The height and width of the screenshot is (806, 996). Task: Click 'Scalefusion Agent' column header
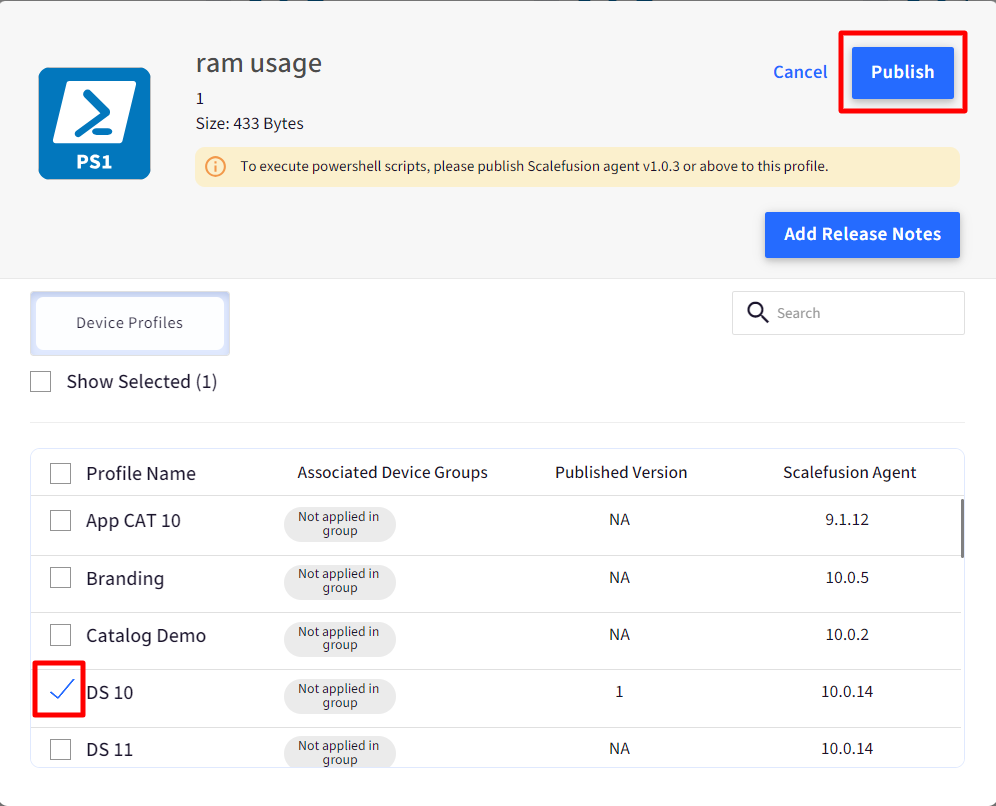849,473
